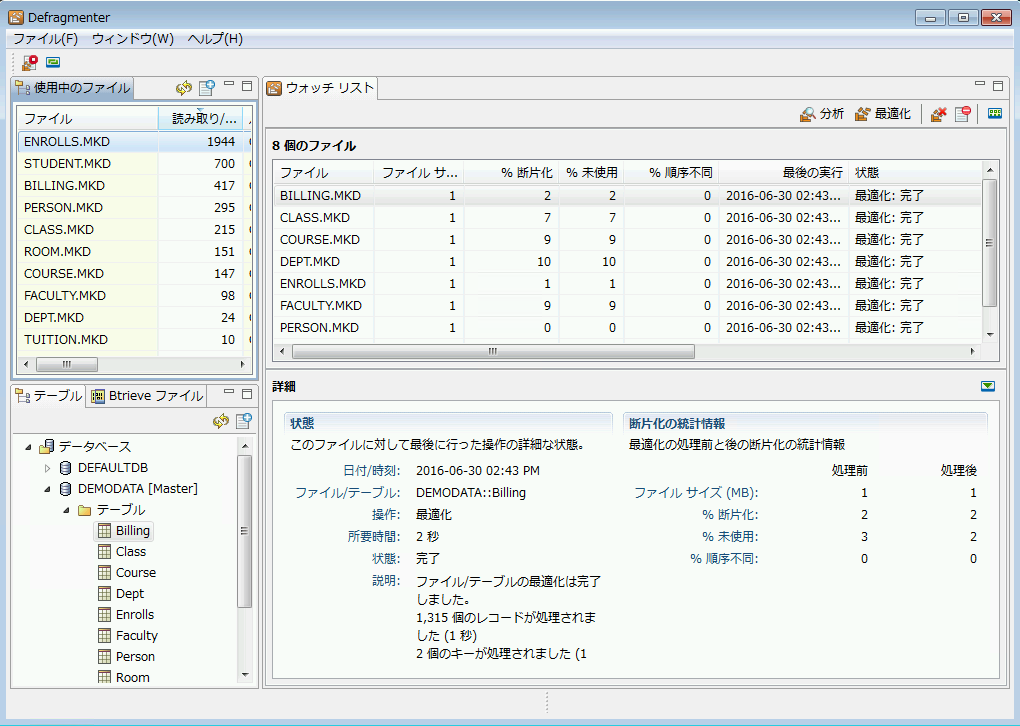This screenshot has height=726, width=1020.
Task: Collapse the DEMODATA [Master] node
Action: click(x=47, y=489)
